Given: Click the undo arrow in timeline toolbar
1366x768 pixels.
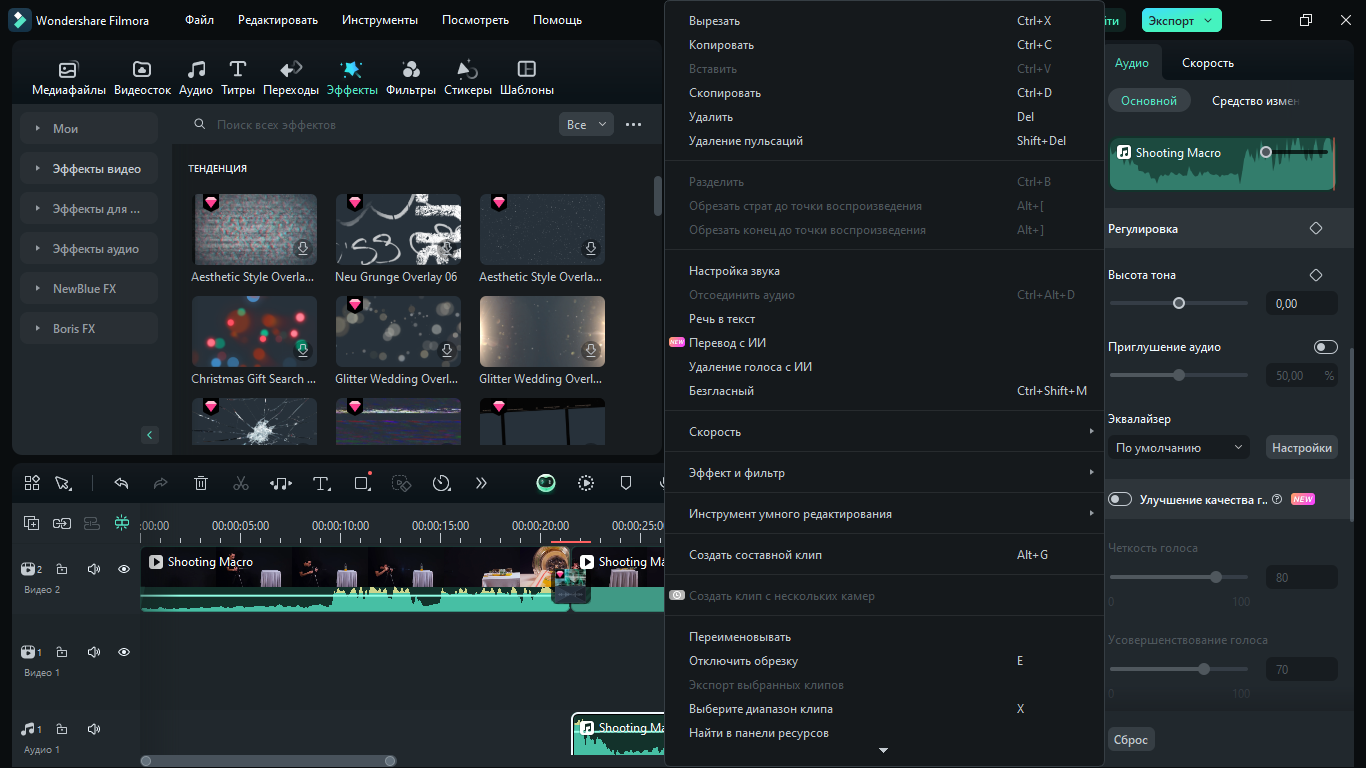Looking at the screenshot, I should [x=121, y=483].
